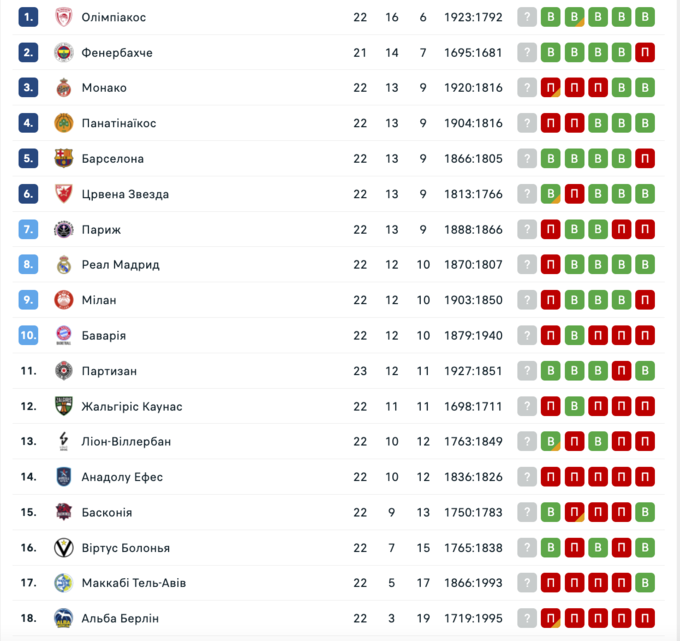Open the Віртус Болонья logo

[x=63, y=548]
